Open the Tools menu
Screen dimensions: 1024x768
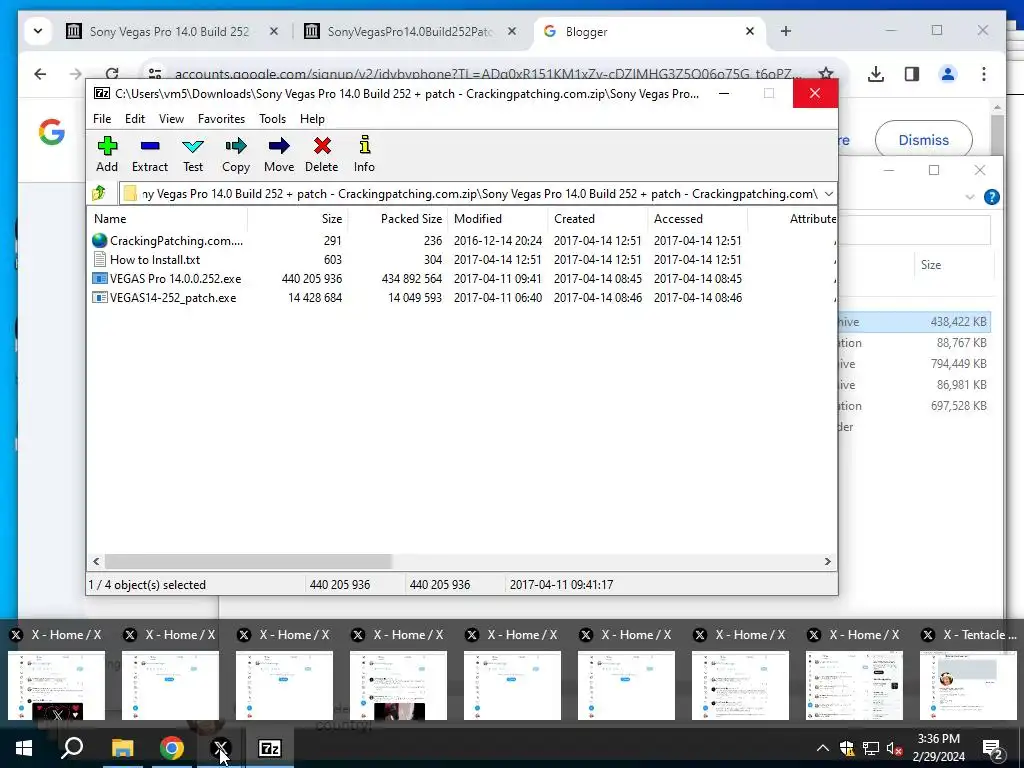(x=272, y=118)
